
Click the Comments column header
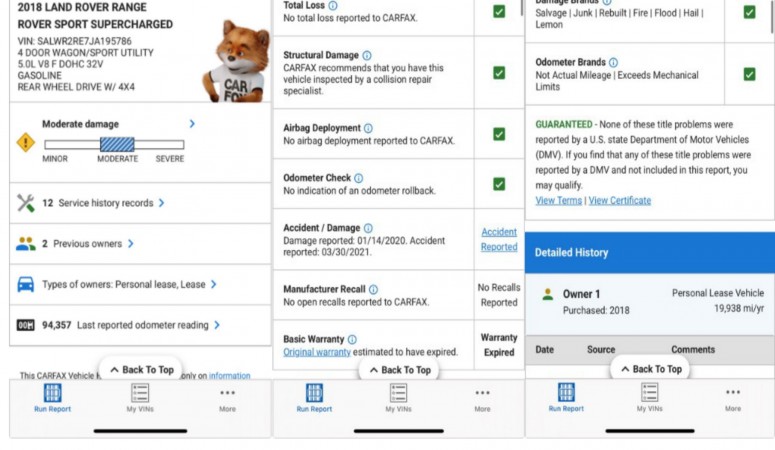click(693, 350)
